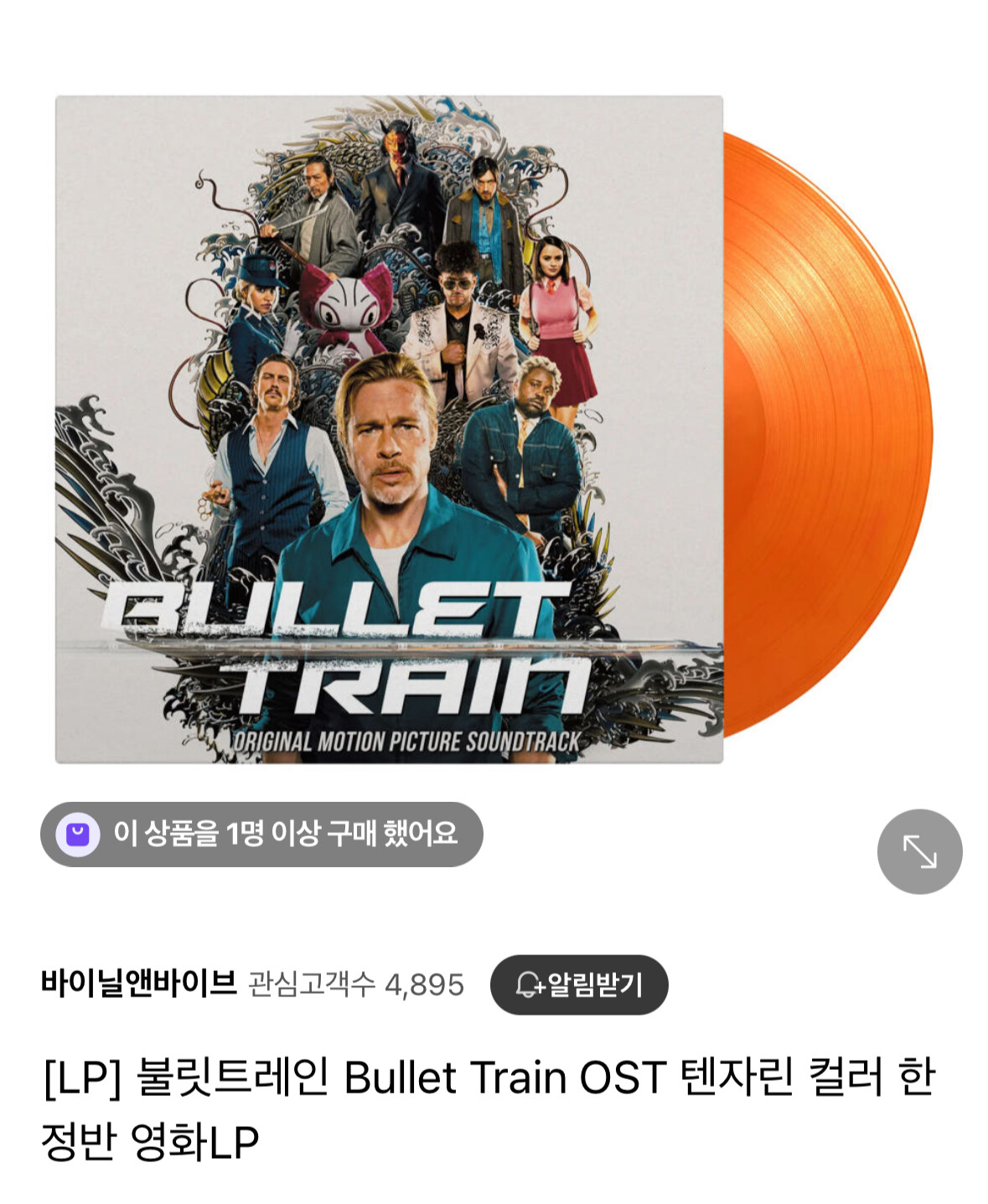Tap the bell icon inside 알림받기
Image resolution: width=988 pixels, height=1204 pixels.
pyautogui.click(x=529, y=984)
